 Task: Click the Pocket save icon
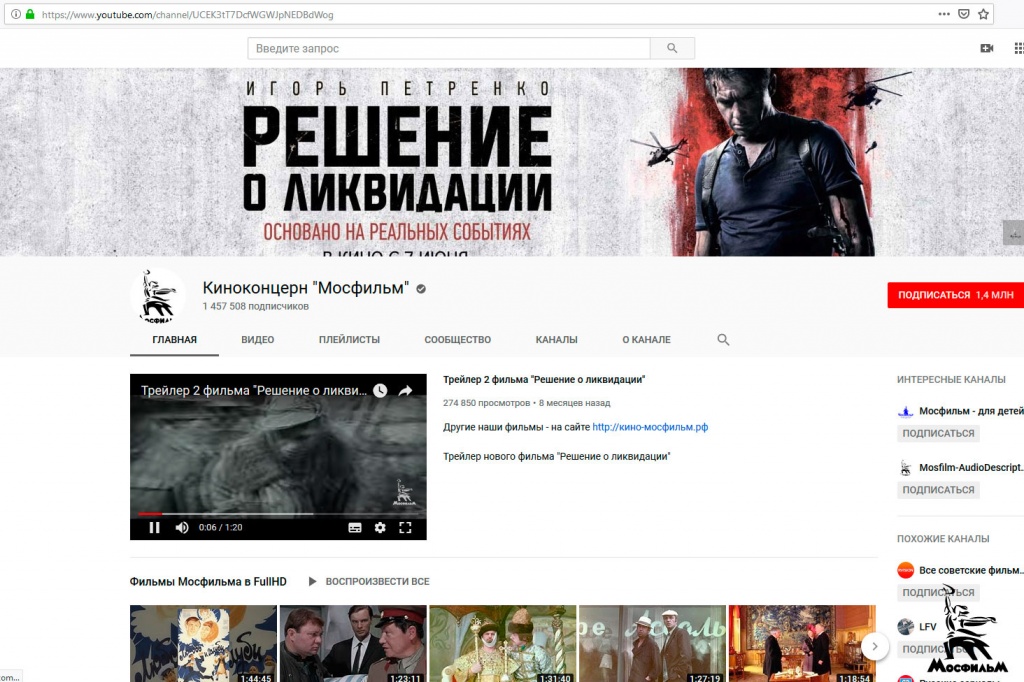tap(963, 14)
